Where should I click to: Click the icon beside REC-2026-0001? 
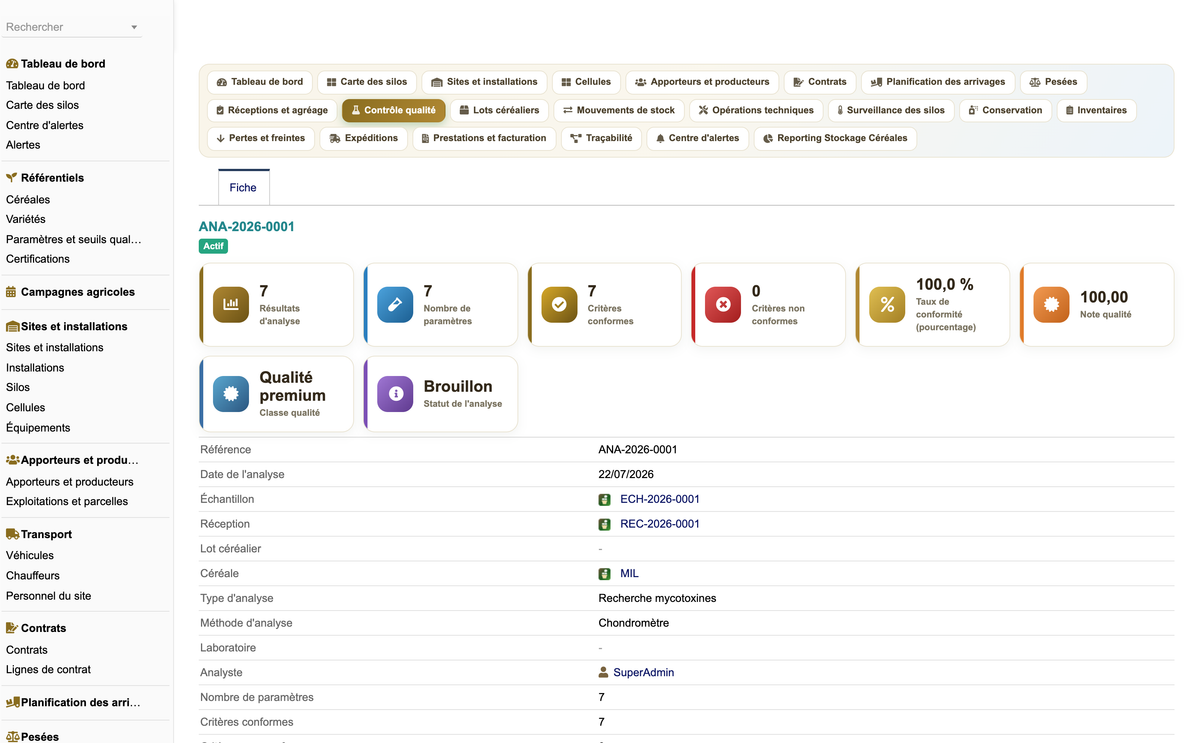[x=604, y=524]
